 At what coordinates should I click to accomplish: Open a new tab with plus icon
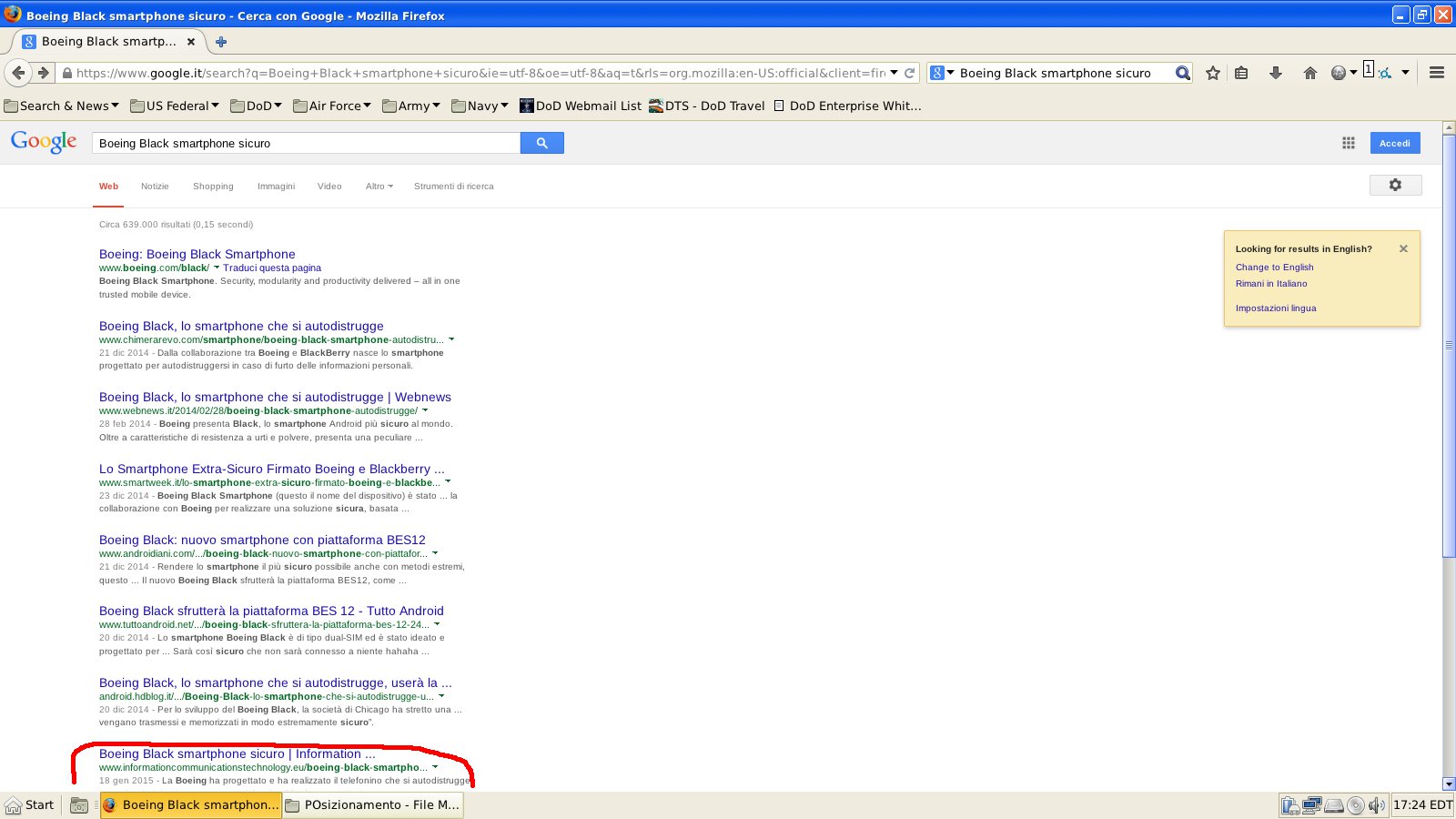(x=220, y=41)
